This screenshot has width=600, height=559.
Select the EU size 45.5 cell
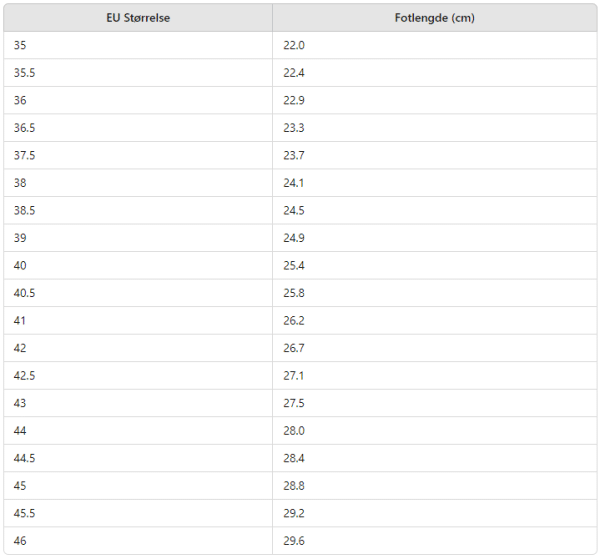(x=25, y=513)
